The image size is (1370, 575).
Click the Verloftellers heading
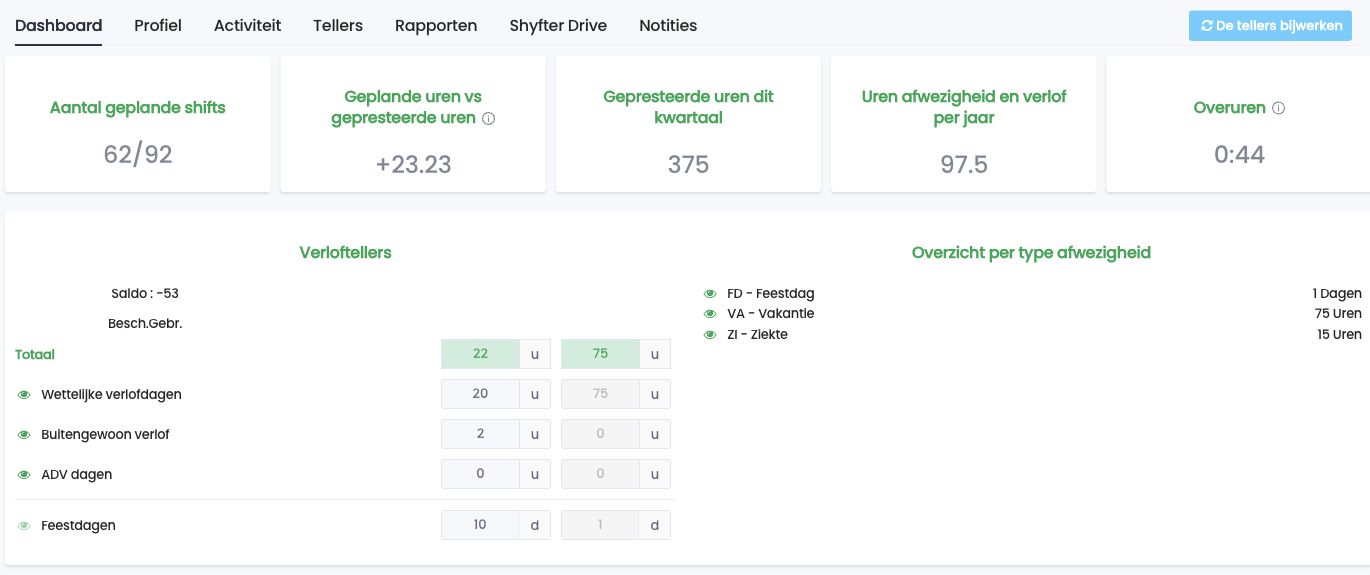tap(345, 253)
